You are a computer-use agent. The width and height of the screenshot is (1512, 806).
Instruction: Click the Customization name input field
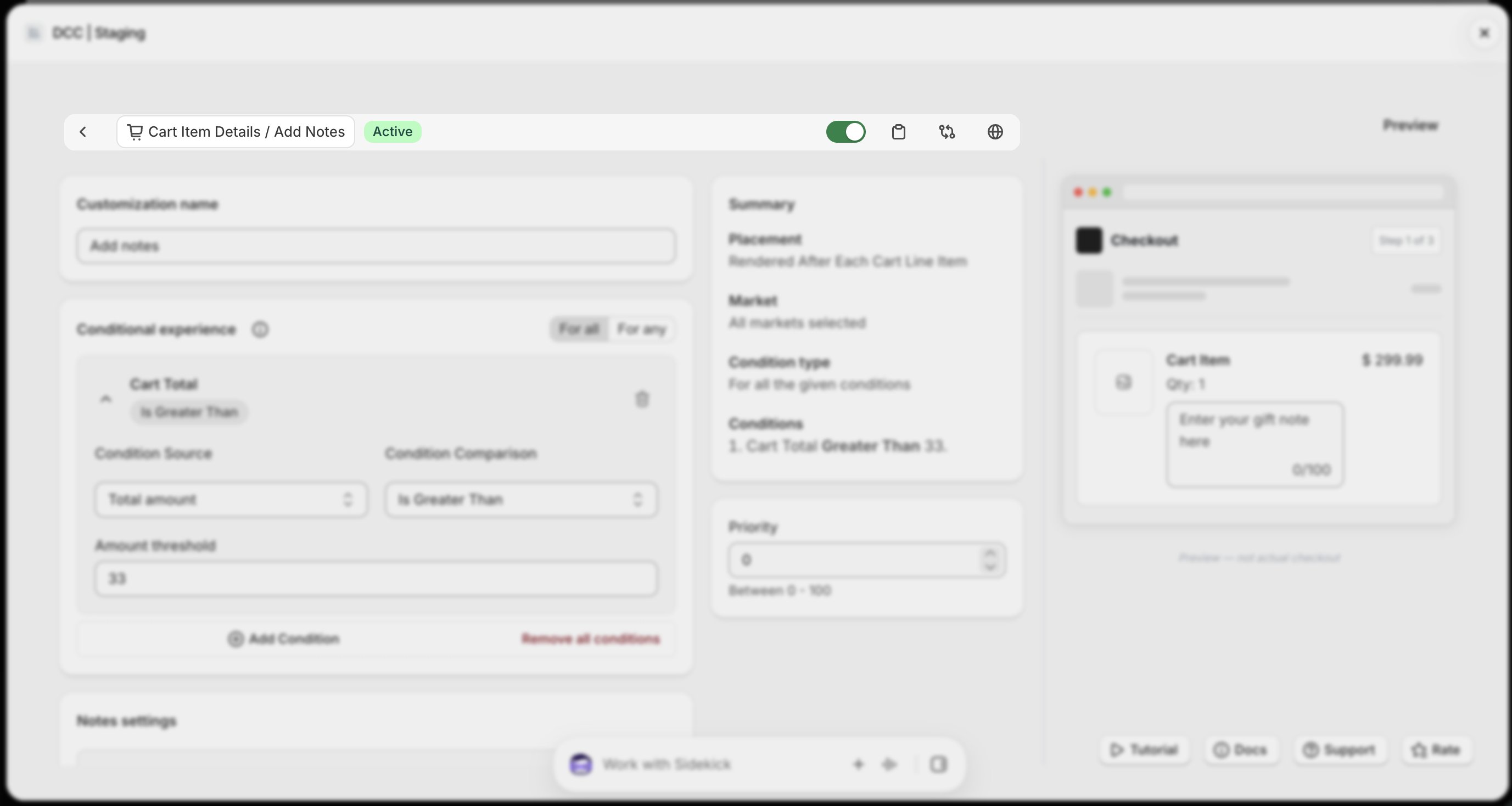pyautogui.click(x=376, y=246)
